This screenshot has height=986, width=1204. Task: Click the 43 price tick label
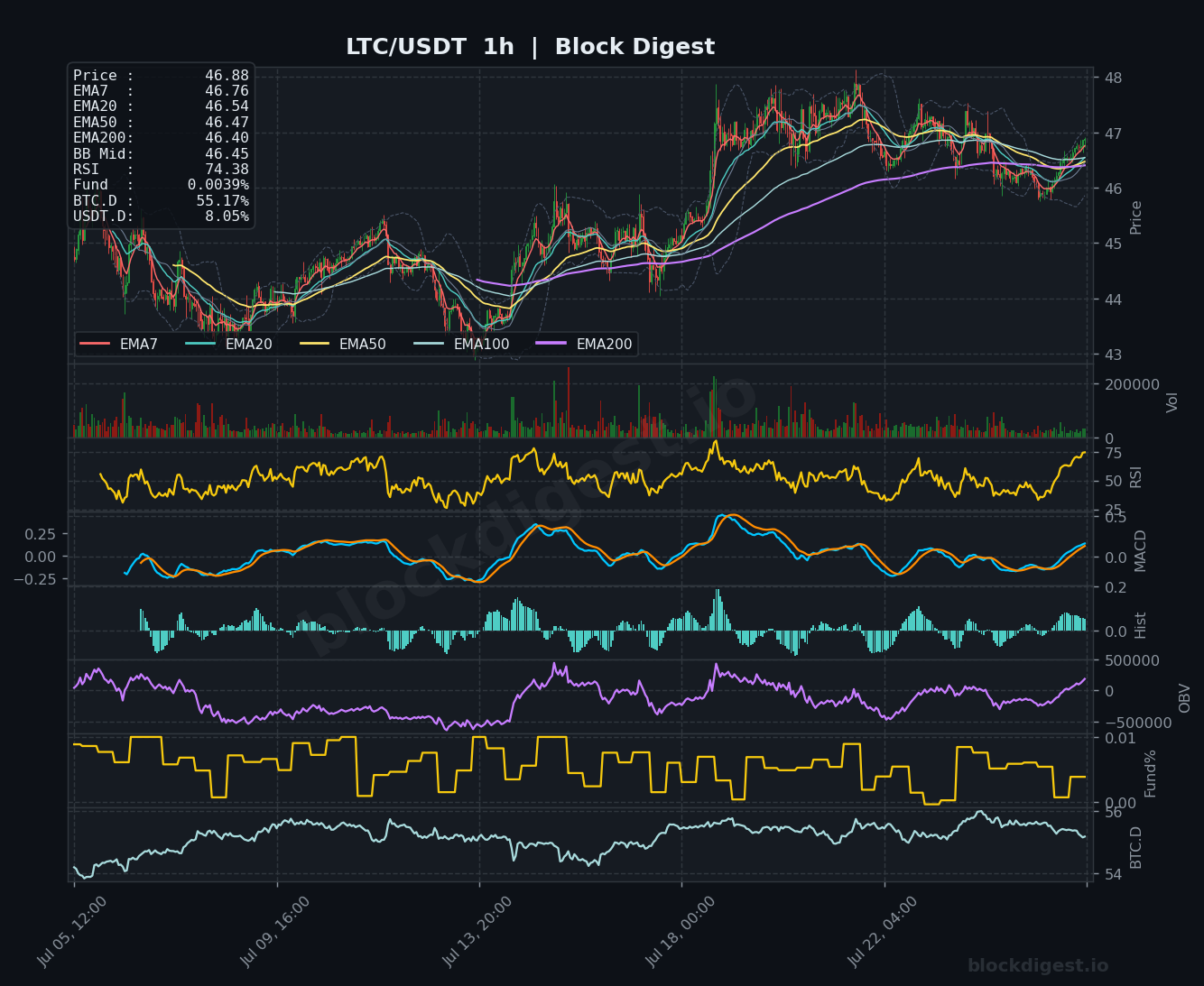point(1113,355)
